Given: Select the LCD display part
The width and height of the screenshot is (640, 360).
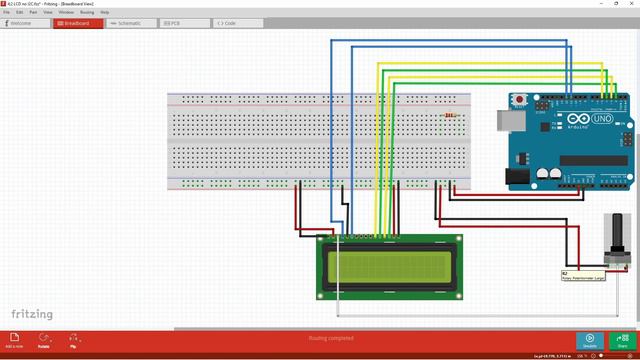Looking at the screenshot, I should pos(389,267).
